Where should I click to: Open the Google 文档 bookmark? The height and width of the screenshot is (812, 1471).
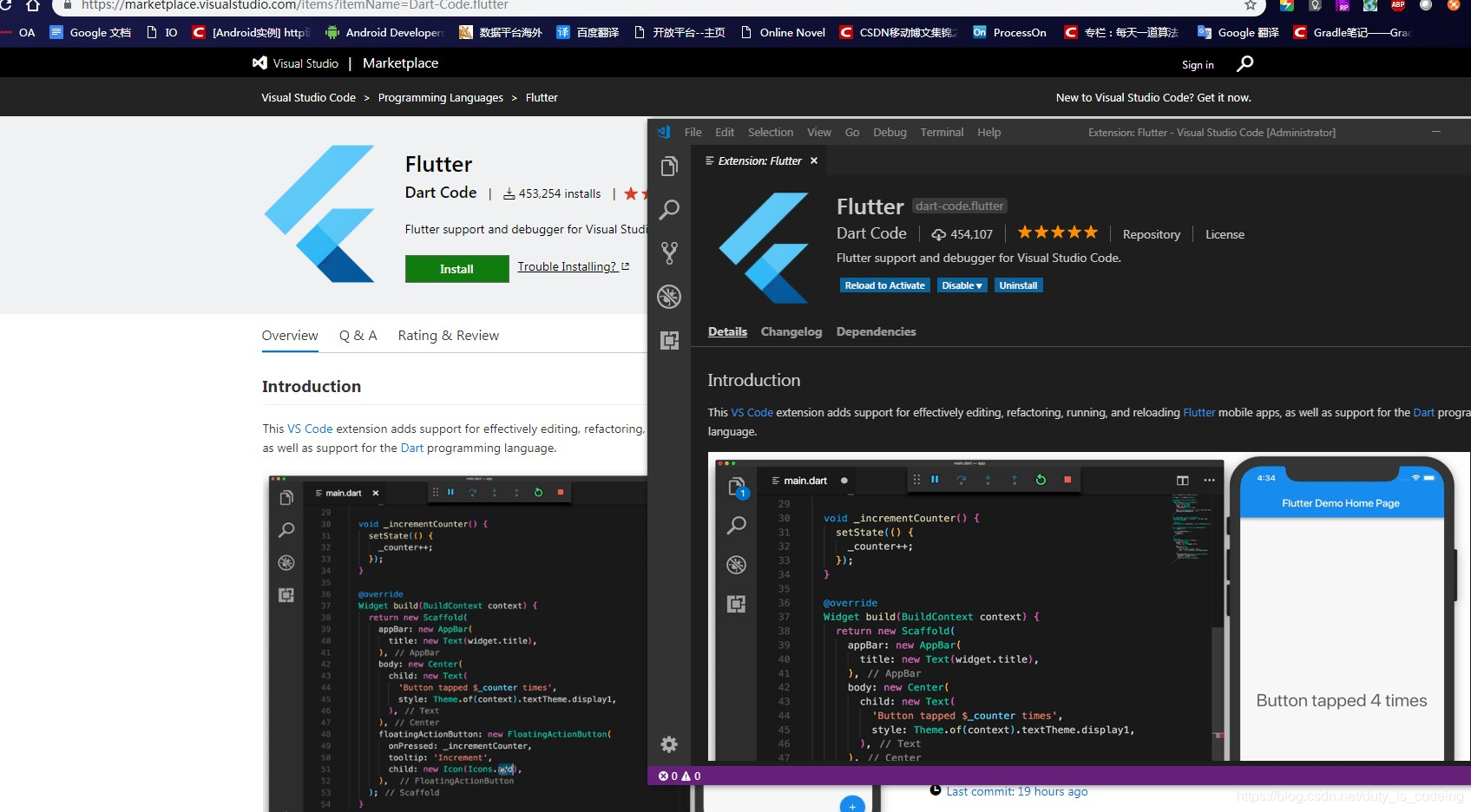point(91,32)
